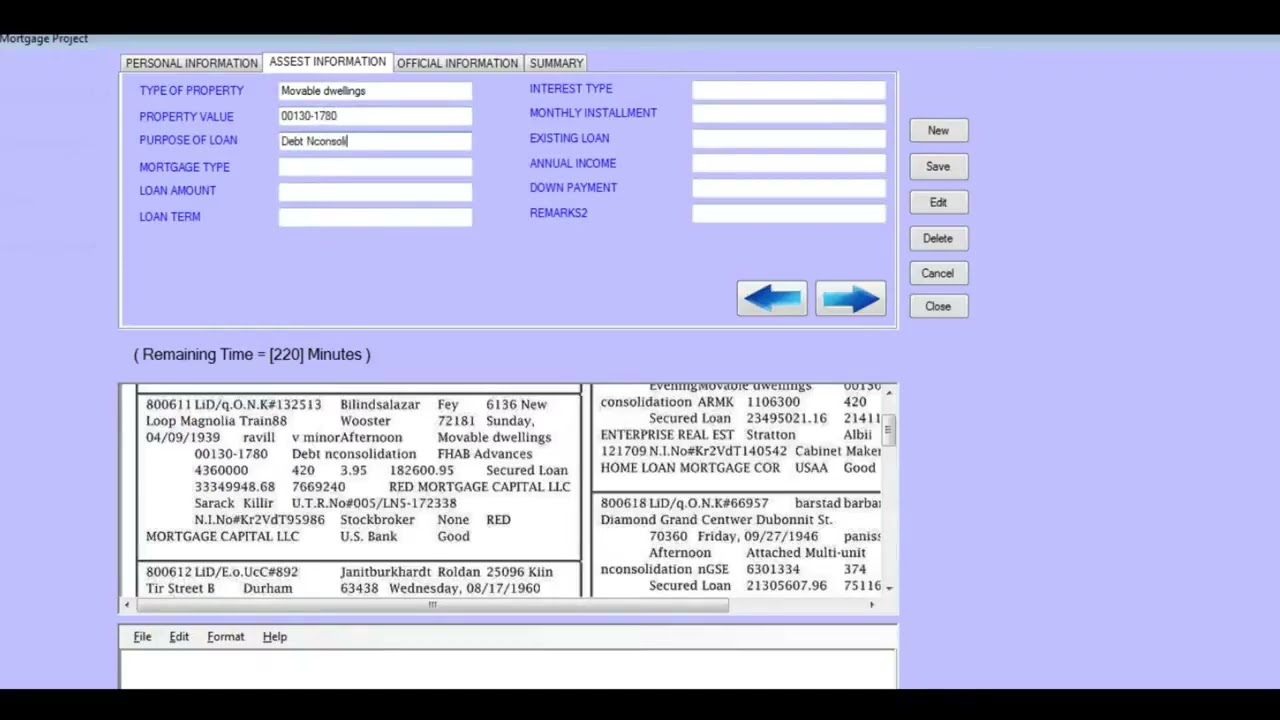Click the Existing Loan input field
Screen dimensions: 1280x720
pyautogui.click(x=789, y=139)
